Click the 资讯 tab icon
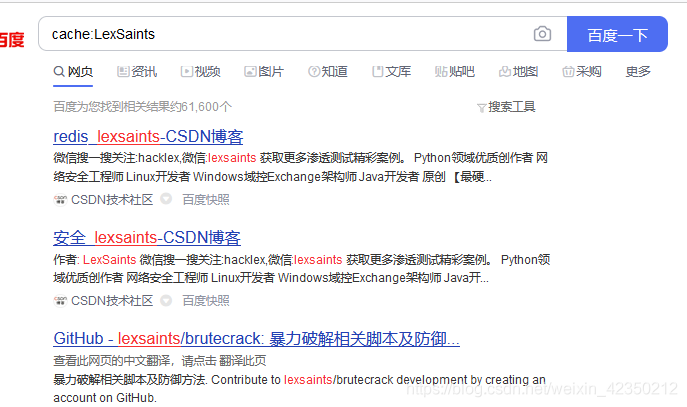 [123, 71]
